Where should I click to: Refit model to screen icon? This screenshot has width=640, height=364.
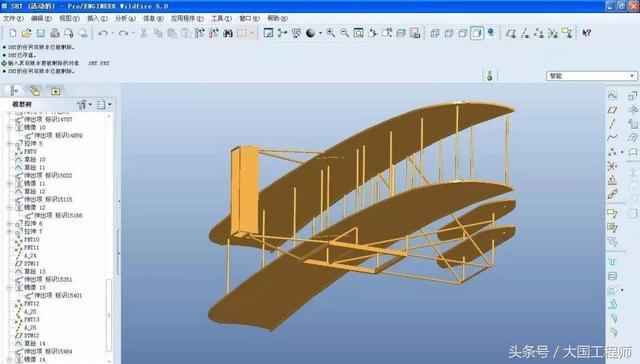tap(358, 33)
